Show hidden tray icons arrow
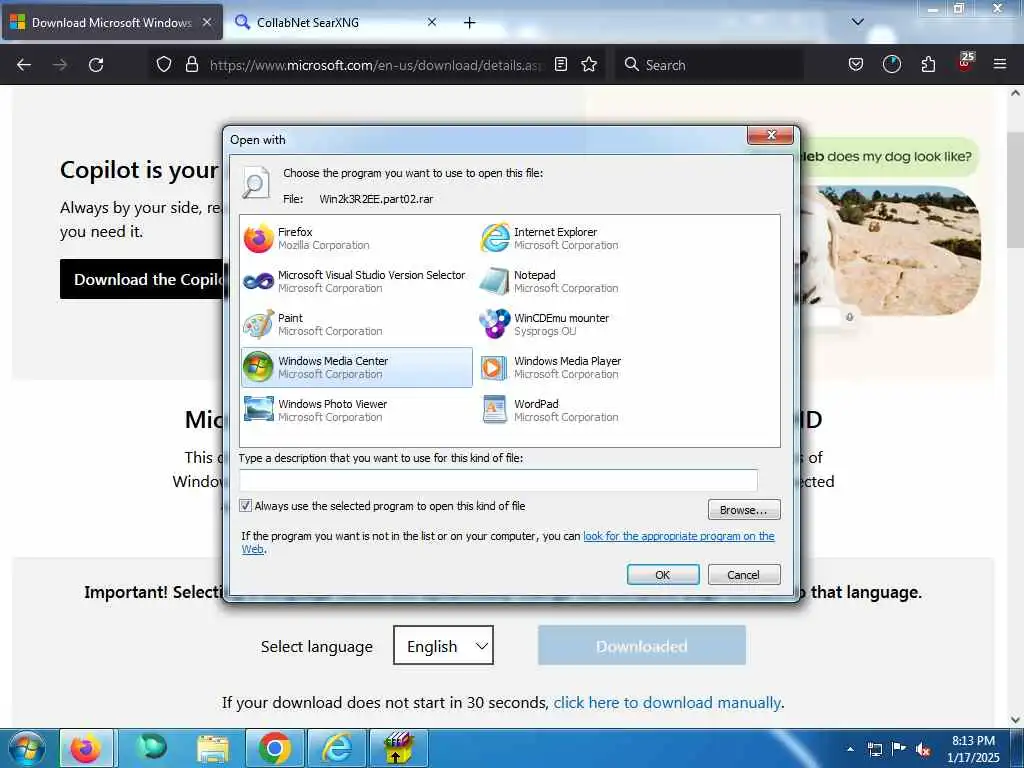The width and height of the screenshot is (1024, 768). [850, 749]
